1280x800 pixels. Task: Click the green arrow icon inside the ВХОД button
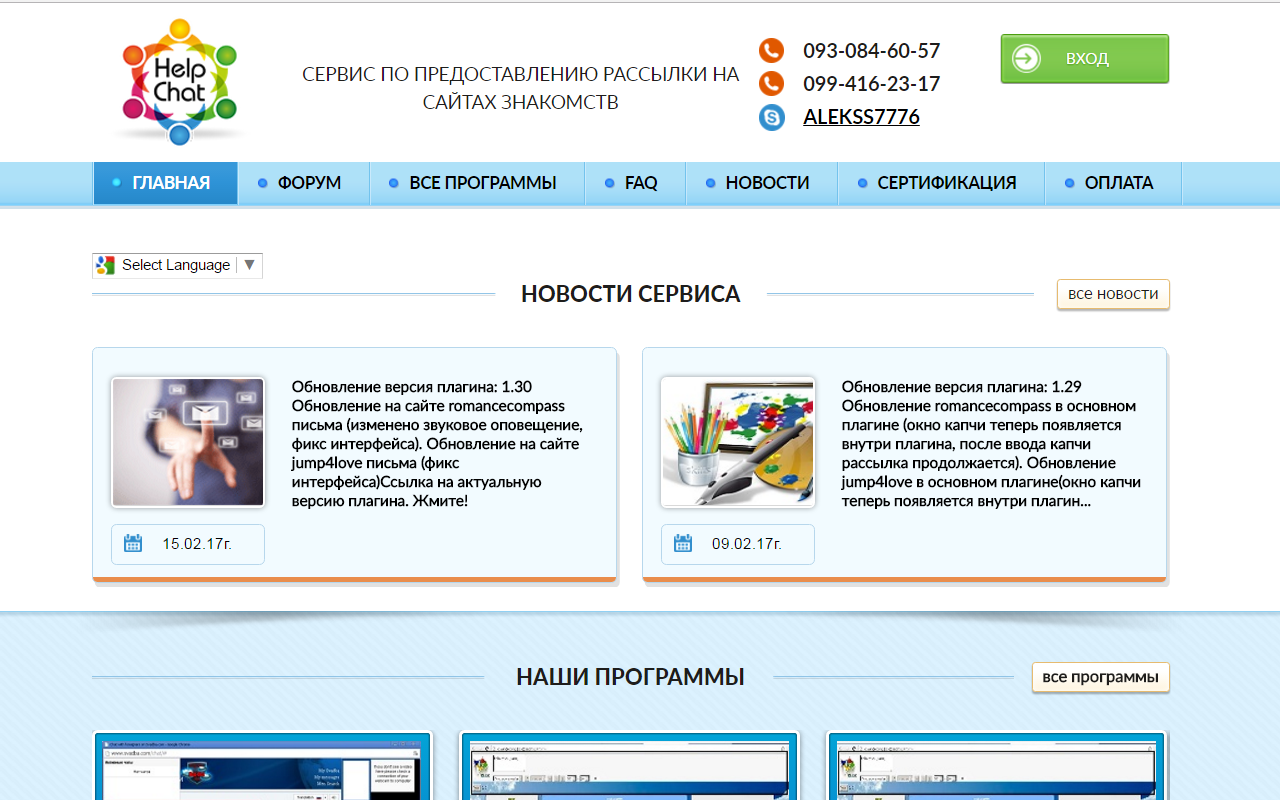pyautogui.click(x=1025, y=58)
